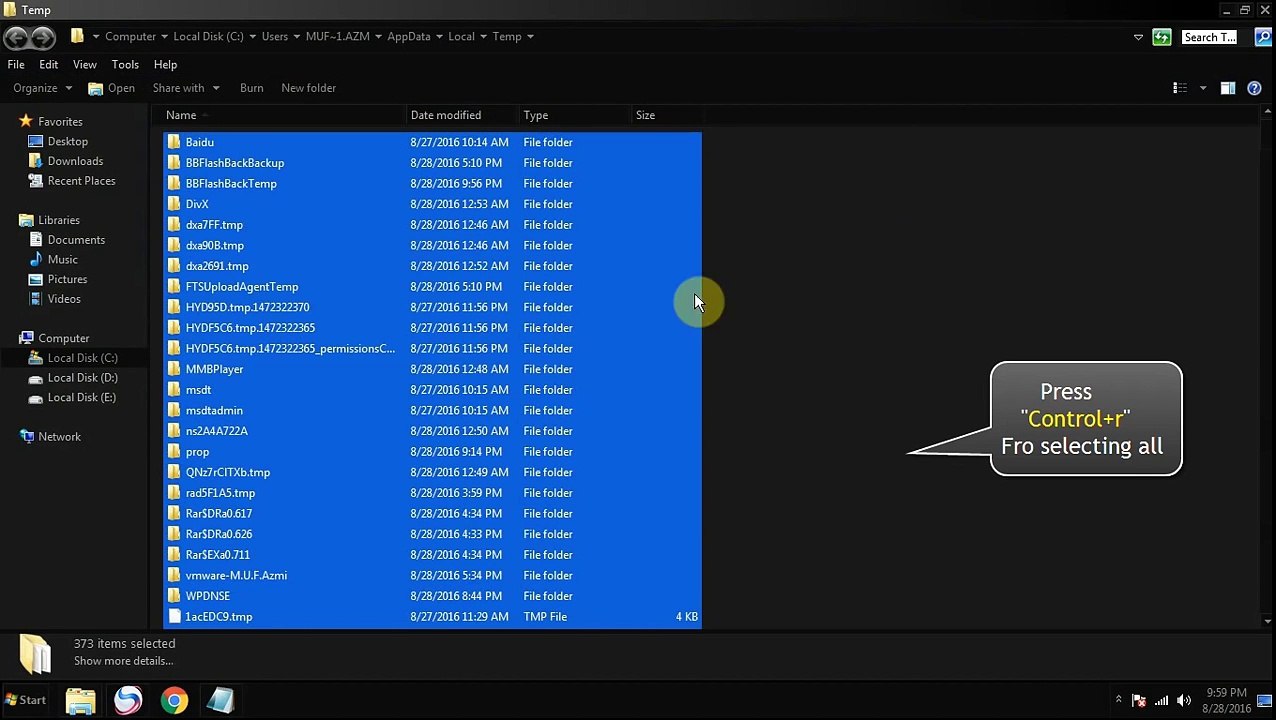Screen dimensions: 1276x720
Task: Select the Music library
Action: click(x=62, y=259)
